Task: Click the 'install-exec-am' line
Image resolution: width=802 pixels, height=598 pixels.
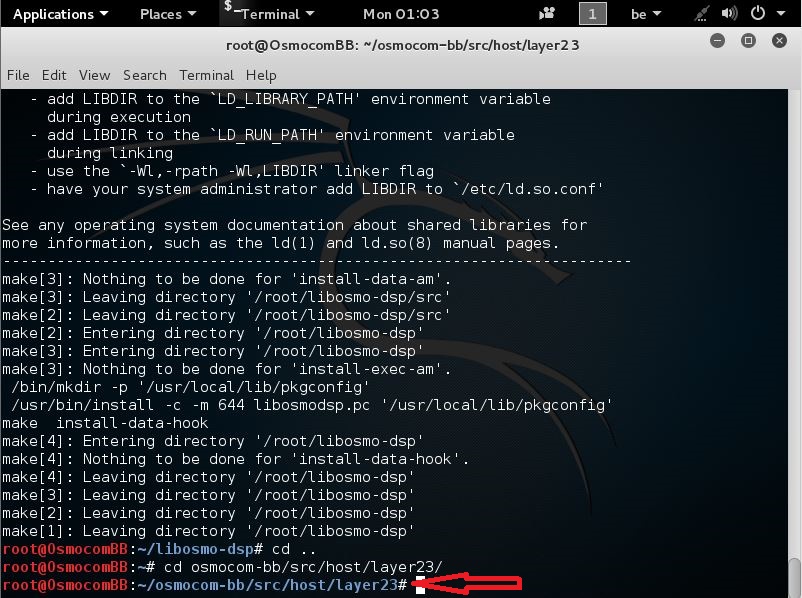Action: pyautogui.click(x=227, y=369)
